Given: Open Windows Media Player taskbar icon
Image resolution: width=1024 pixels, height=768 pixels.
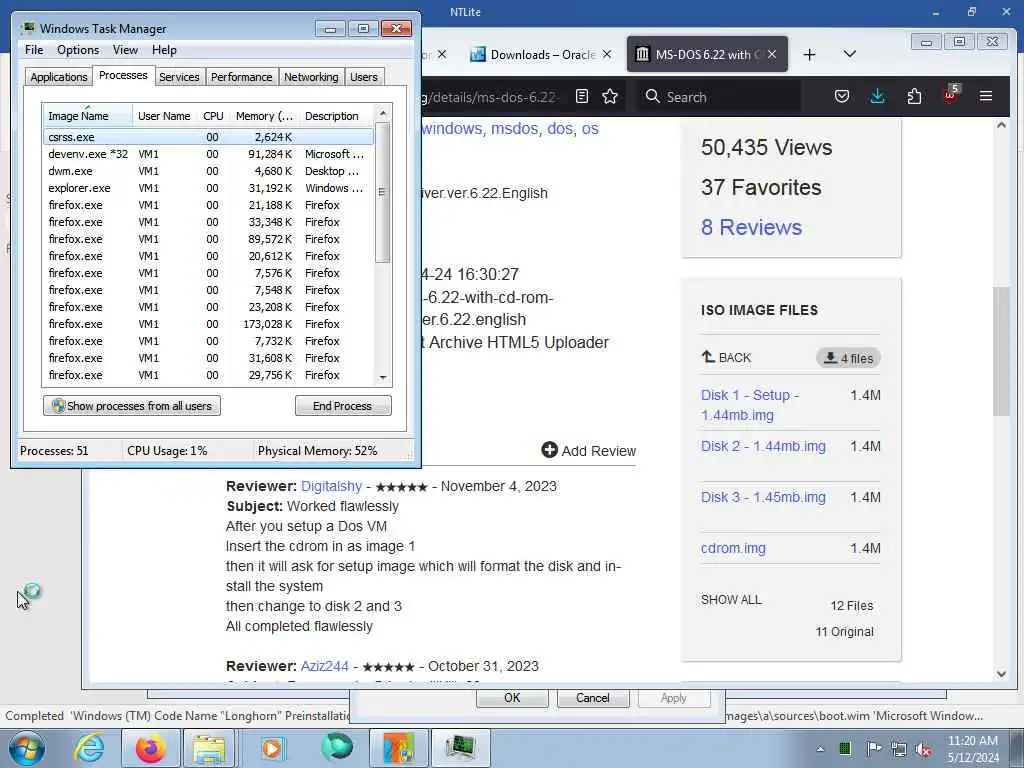Looking at the screenshot, I should [x=272, y=748].
